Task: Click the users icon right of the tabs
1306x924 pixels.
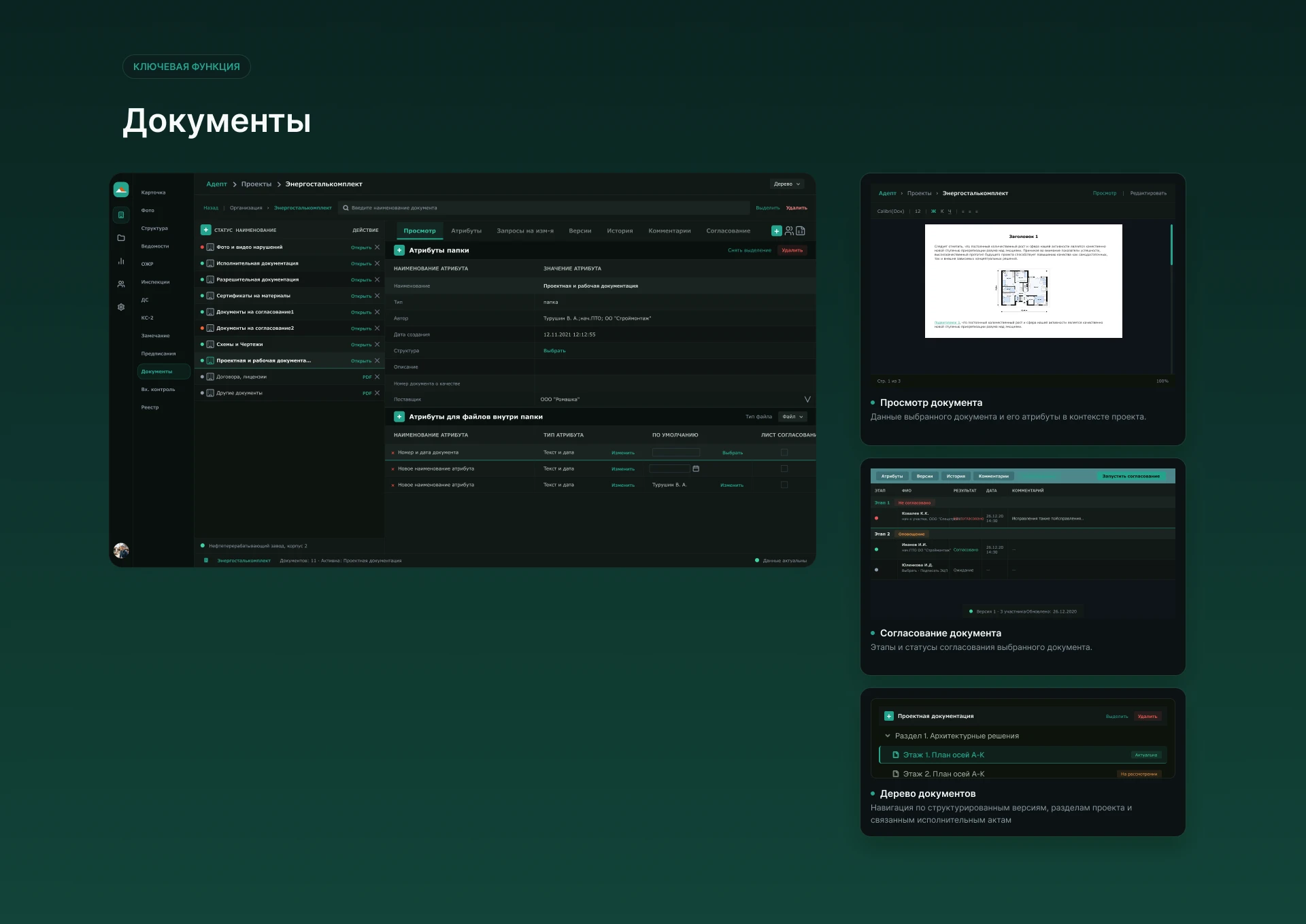Action: pyautogui.click(x=789, y=231)
